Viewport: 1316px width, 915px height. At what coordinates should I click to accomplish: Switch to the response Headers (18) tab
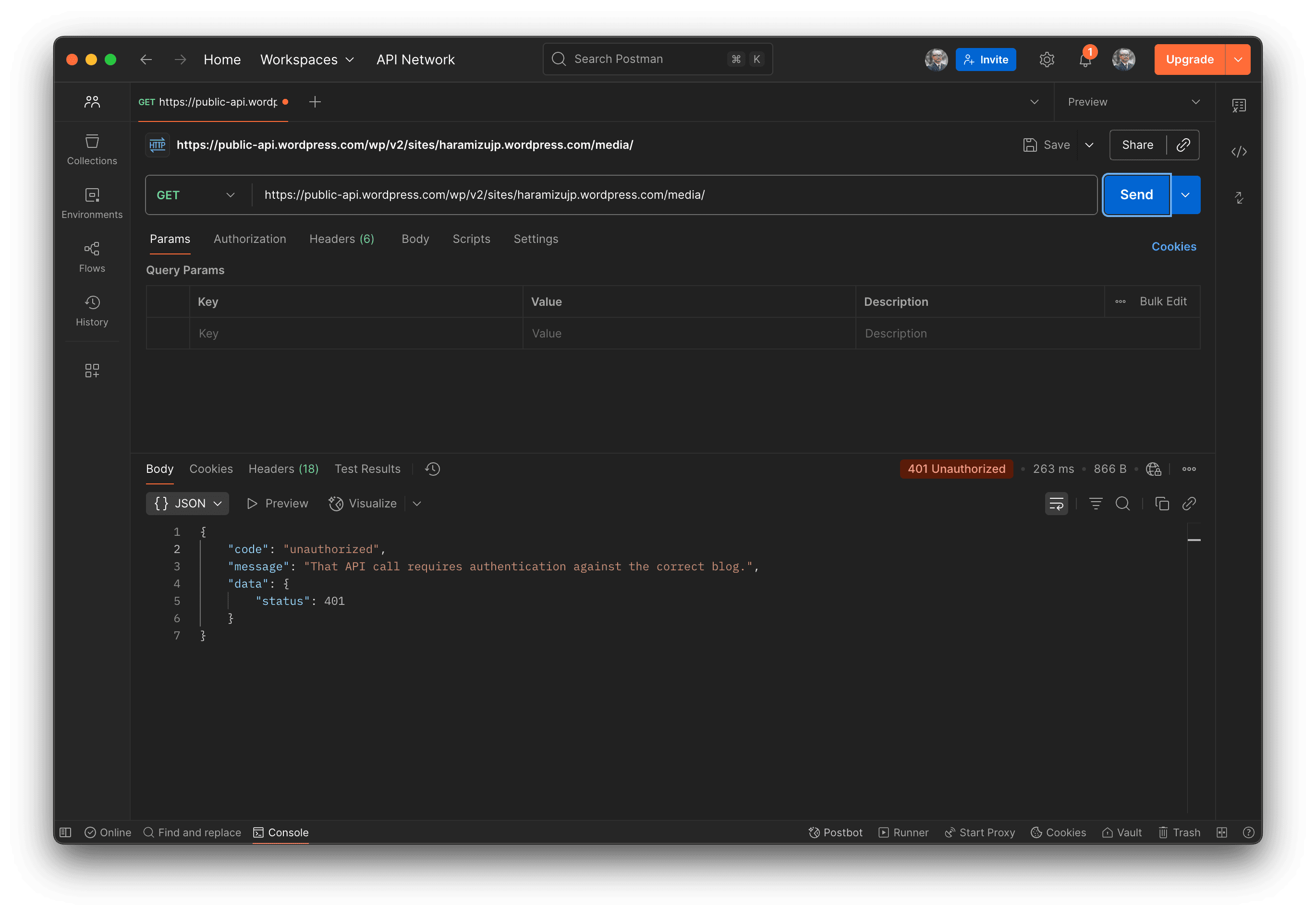(283, 469)
